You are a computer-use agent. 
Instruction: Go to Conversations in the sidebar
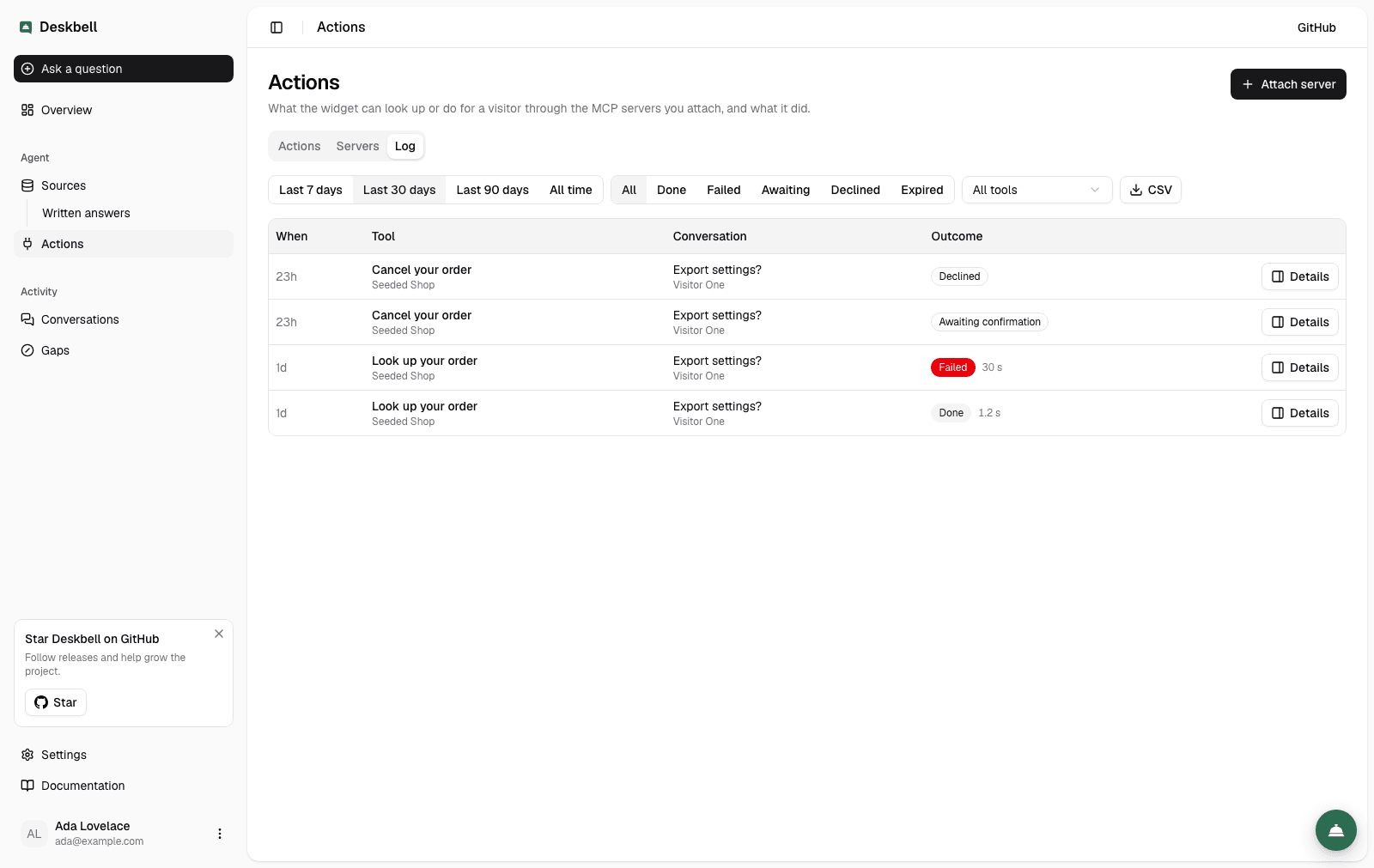pyautogui.click(x=124, y=319)
